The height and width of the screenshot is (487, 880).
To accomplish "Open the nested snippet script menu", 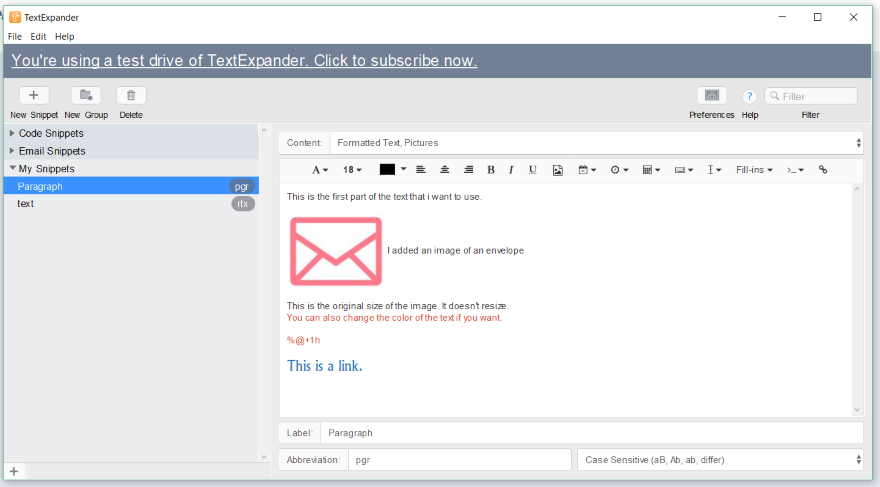I will coord(795,169).
